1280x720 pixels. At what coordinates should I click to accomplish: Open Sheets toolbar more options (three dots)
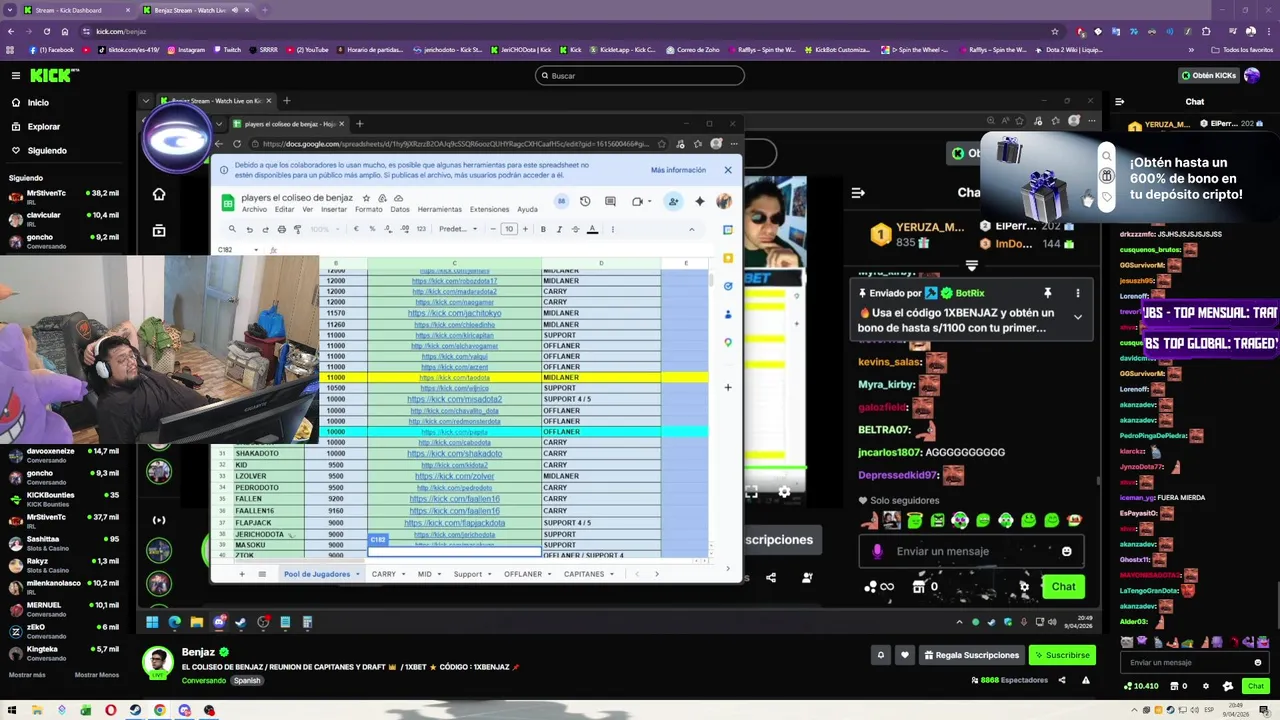click(611, 229)
